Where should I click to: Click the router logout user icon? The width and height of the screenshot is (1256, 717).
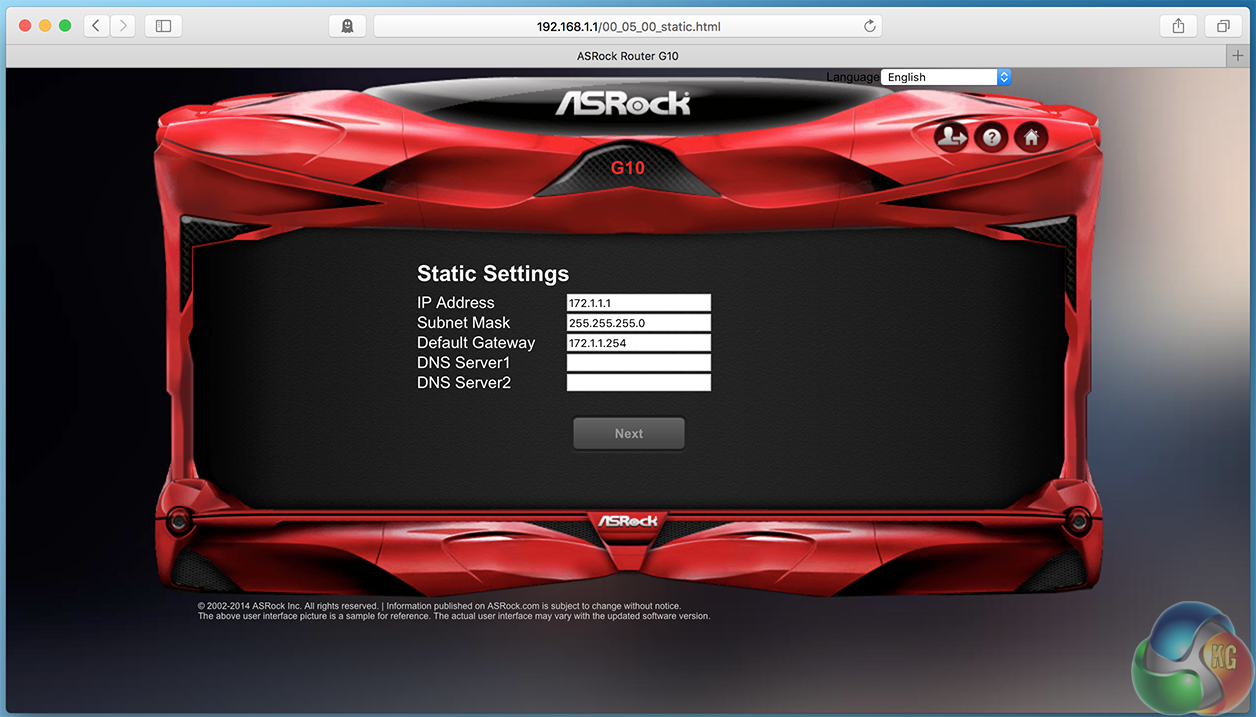[950, 138]
